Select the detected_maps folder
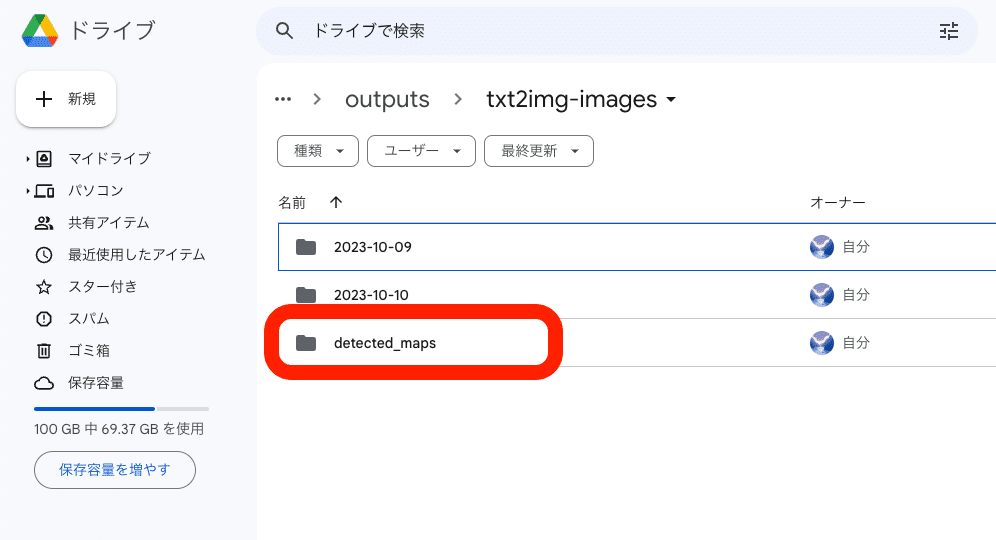 tap(637, 343)
